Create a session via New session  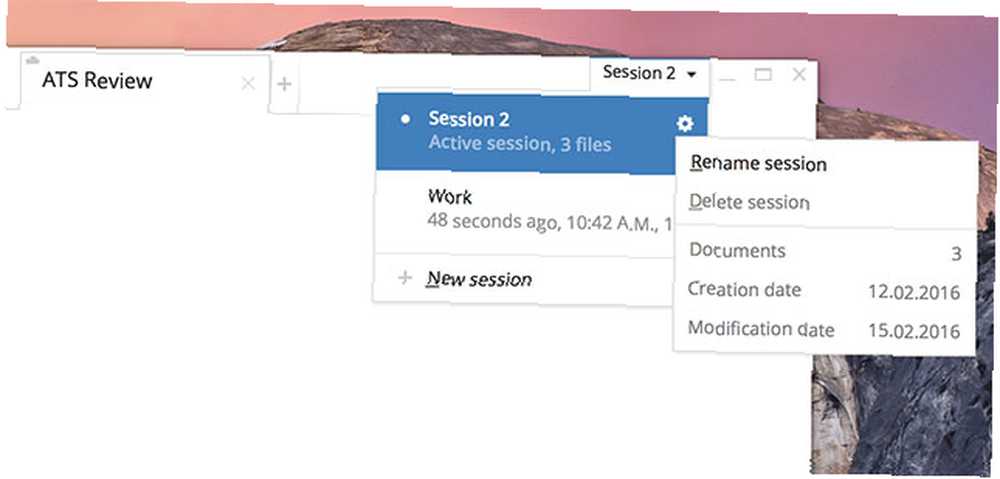[480, 279]
